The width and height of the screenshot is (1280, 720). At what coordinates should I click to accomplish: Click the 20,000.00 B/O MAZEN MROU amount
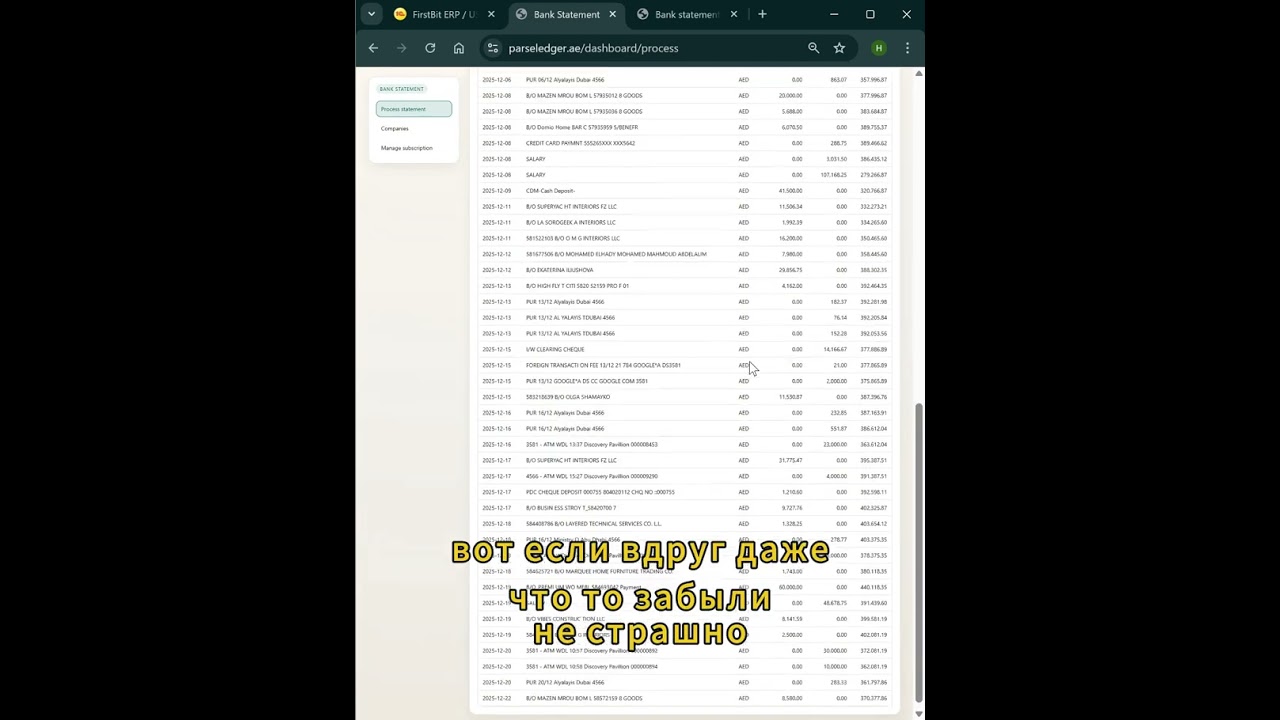(x=790, y=96)
